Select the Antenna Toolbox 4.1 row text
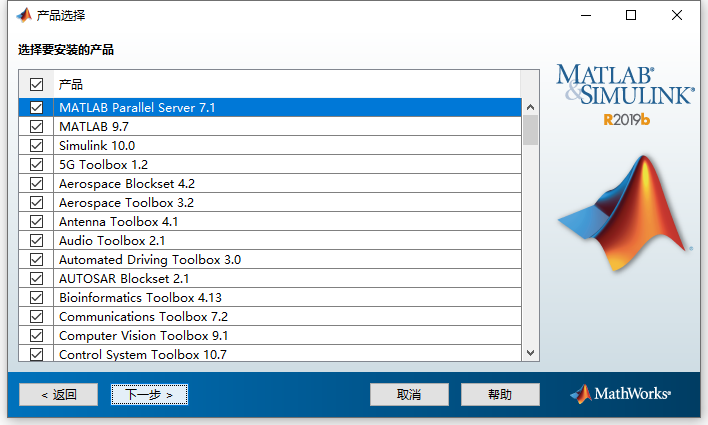This screenshot has height=425, width=708. pyautogui.click(x=118, y=221)
